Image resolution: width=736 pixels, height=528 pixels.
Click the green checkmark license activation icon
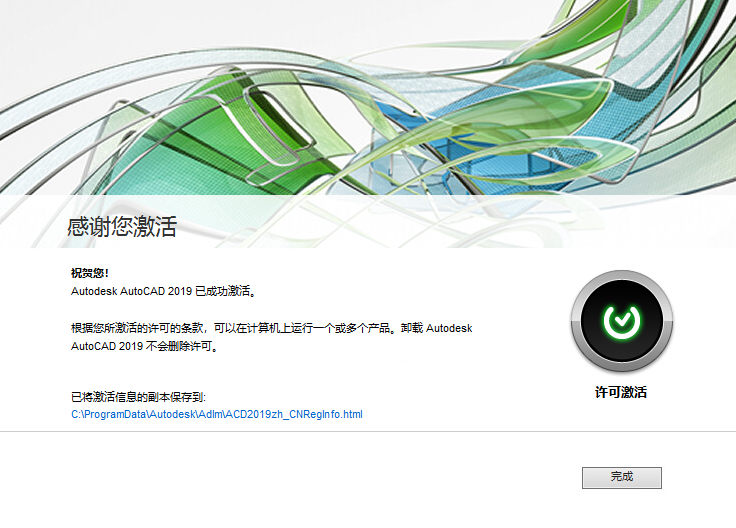pyautogui.click(x=621, y=321)
